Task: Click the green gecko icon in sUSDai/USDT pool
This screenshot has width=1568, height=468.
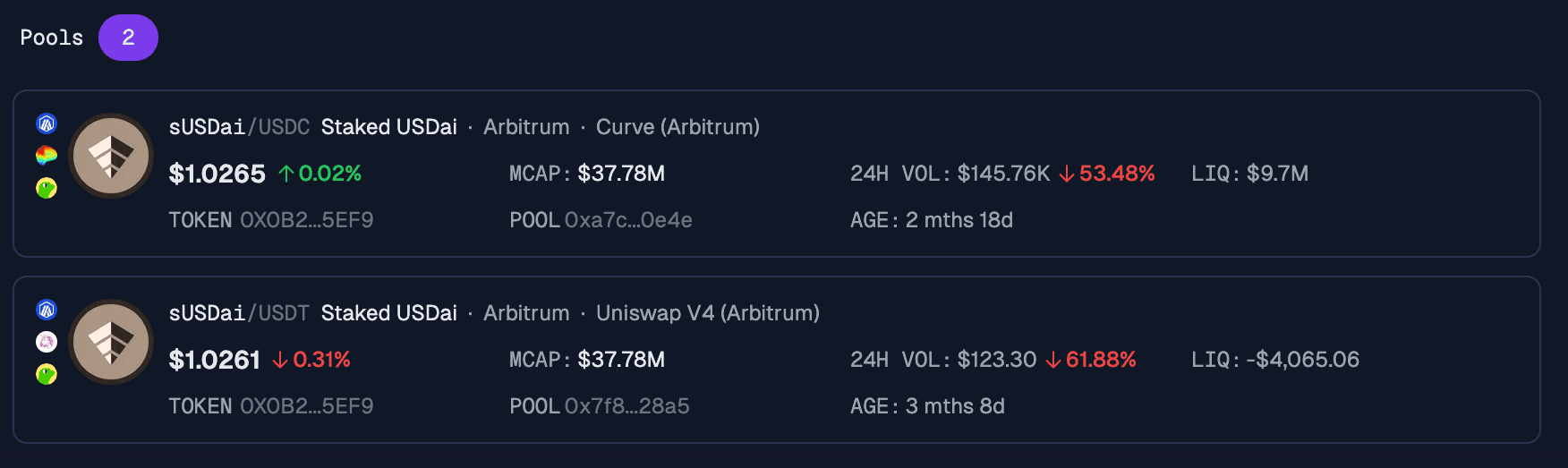Action: 47,374
